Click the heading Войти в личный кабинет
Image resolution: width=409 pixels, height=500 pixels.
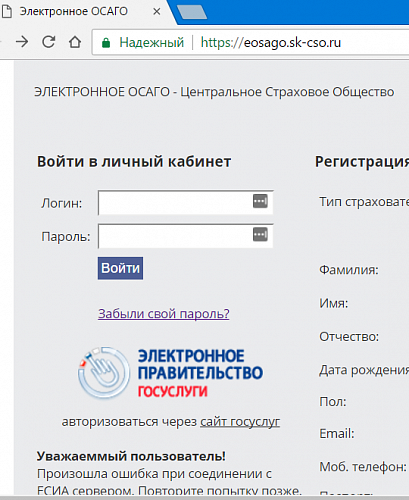point(134,162)
